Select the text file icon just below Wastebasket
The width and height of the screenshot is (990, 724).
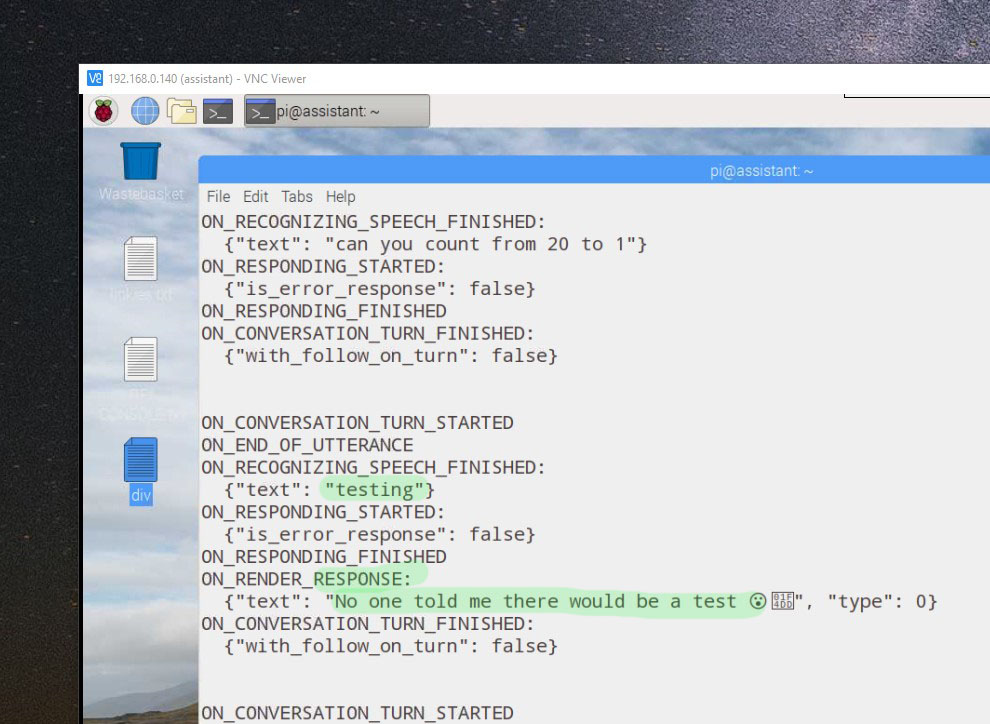pyautogui.click(x=140, y=259)
